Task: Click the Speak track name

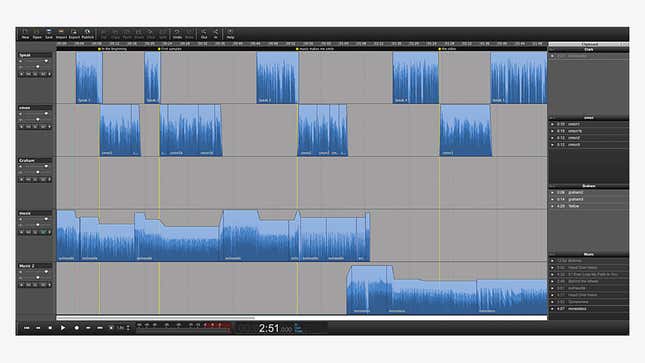Action: [x=25, y=55]
